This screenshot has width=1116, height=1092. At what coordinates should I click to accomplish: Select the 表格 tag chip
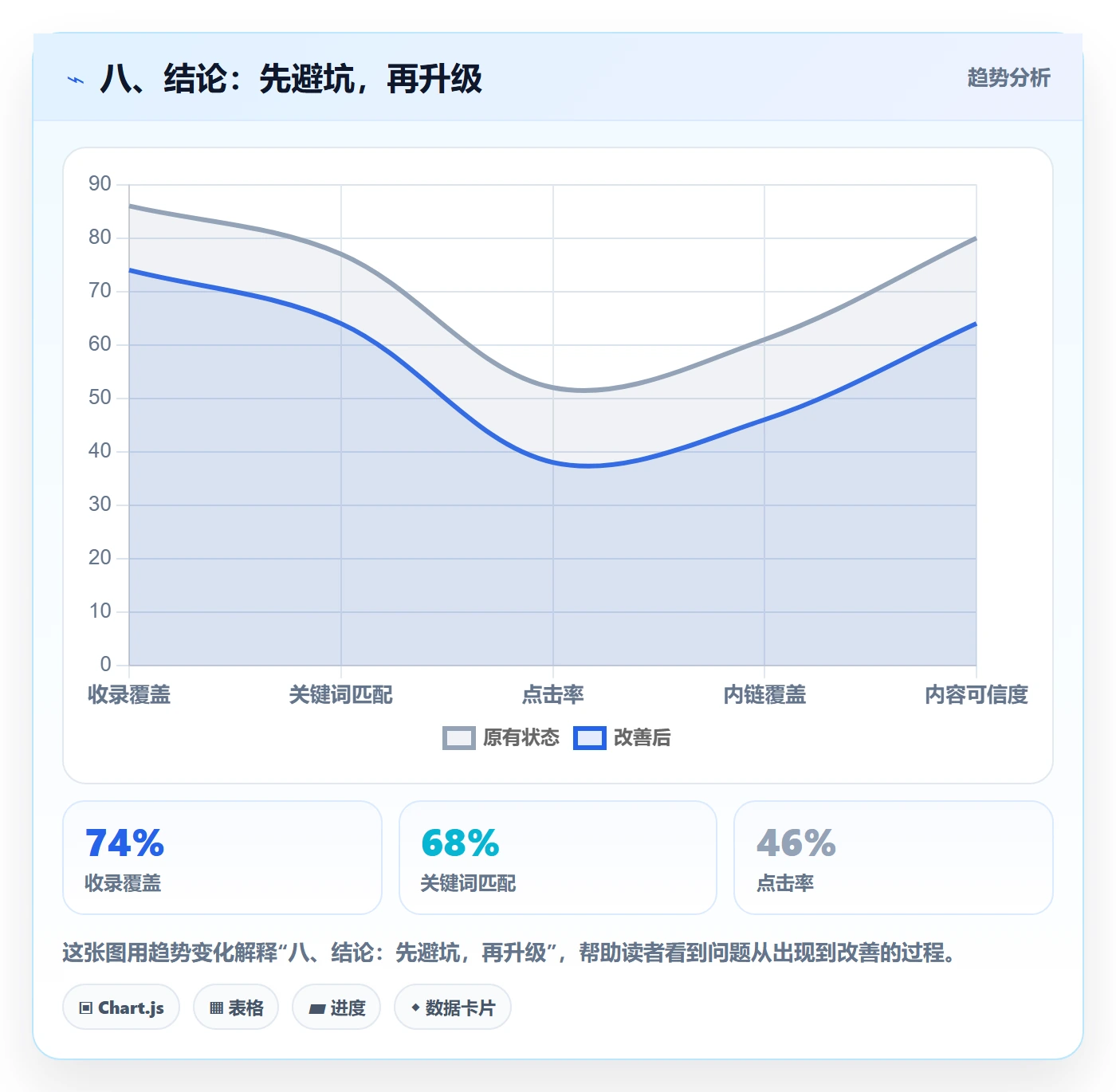[x=236, y=1008]
